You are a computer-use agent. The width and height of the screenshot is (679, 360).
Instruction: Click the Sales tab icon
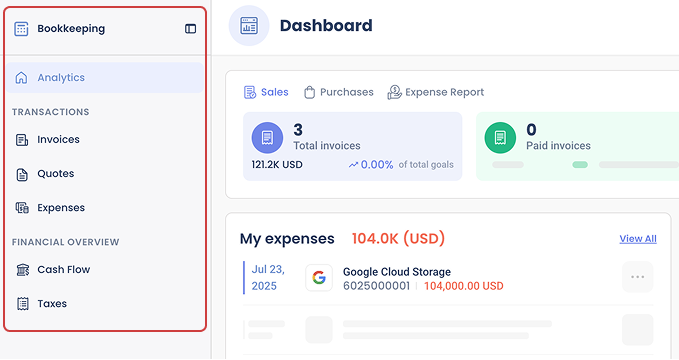[x=250, y=92]
